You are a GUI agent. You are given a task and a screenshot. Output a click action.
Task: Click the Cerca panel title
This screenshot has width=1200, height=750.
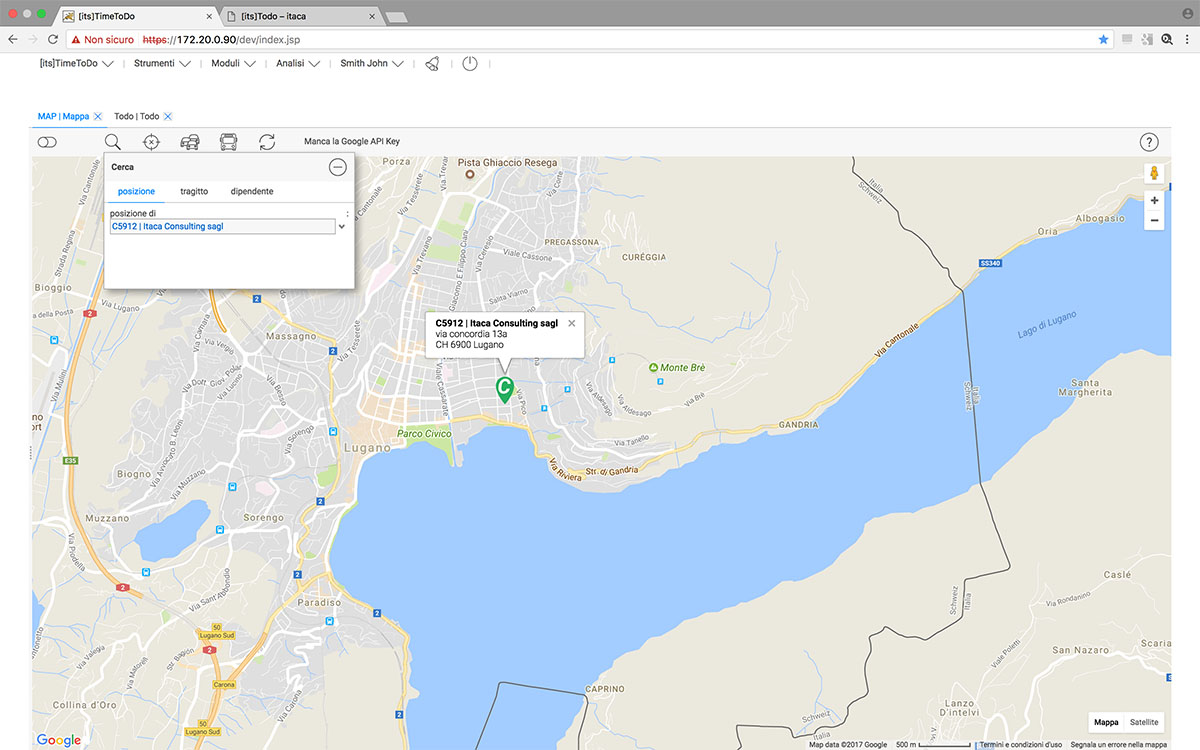tap(123, 167)
